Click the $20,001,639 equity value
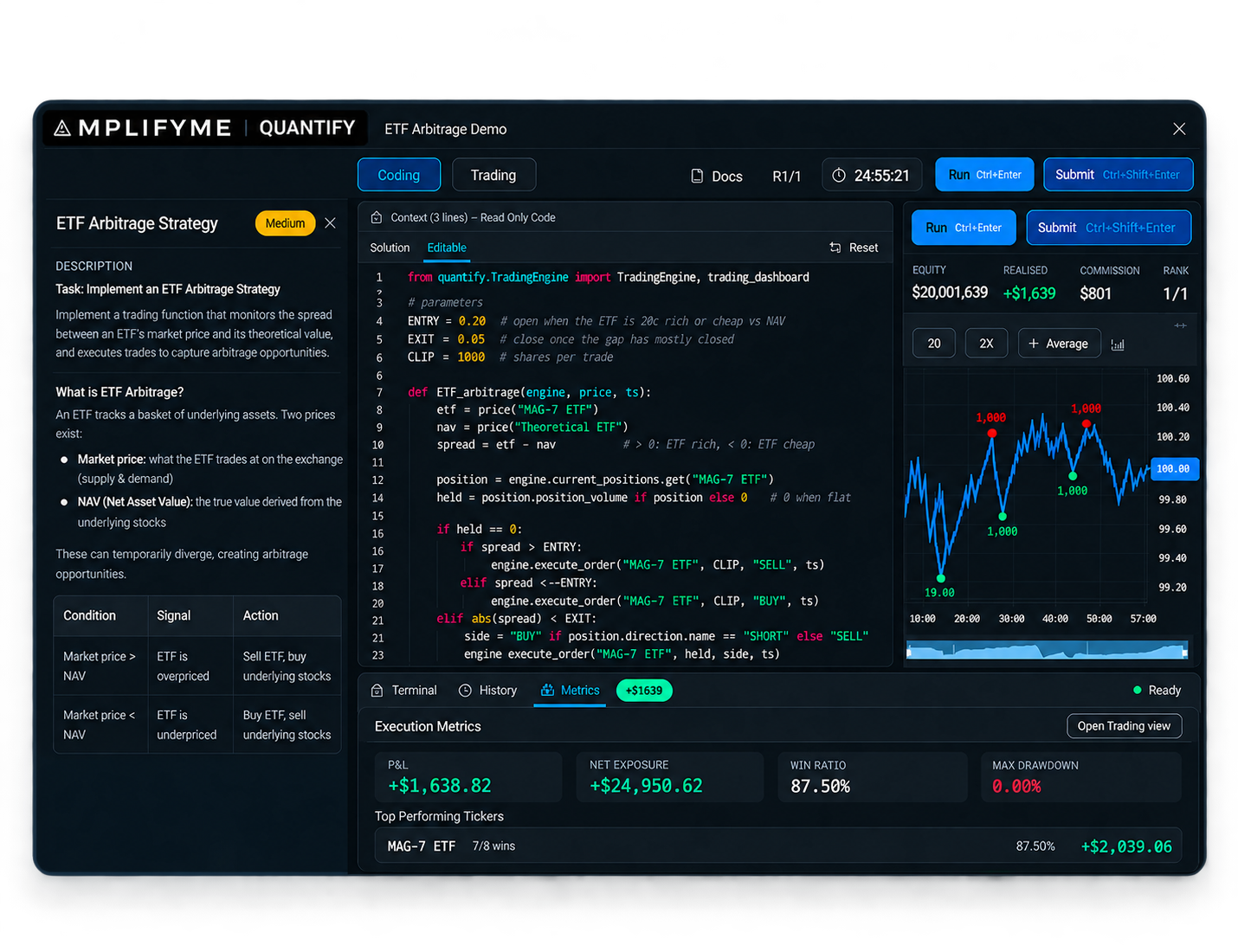The height and width of the screenshot is (952, 1238). tap(950, 293)
